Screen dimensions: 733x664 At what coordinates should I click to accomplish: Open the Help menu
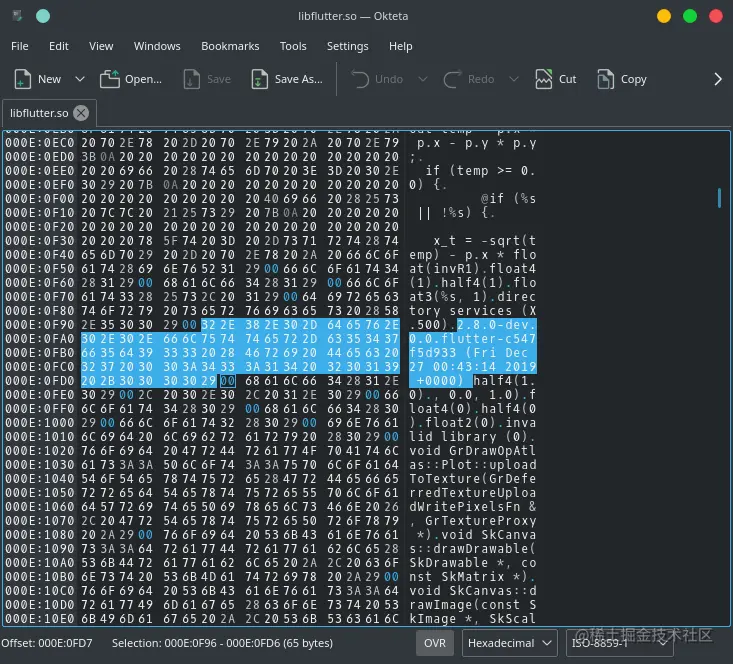pyautogui.click(x=401, y=46)
